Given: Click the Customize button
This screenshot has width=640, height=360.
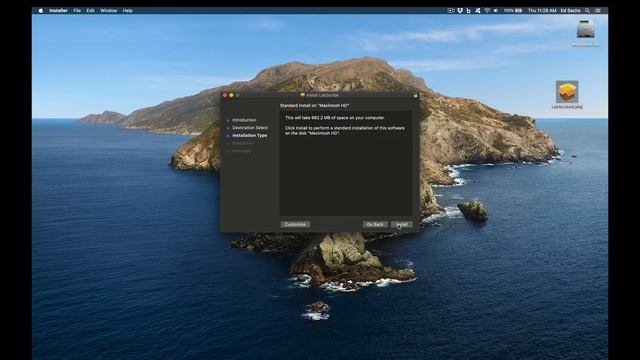Looking at the screenshot, I should click(x=295, y=224).
